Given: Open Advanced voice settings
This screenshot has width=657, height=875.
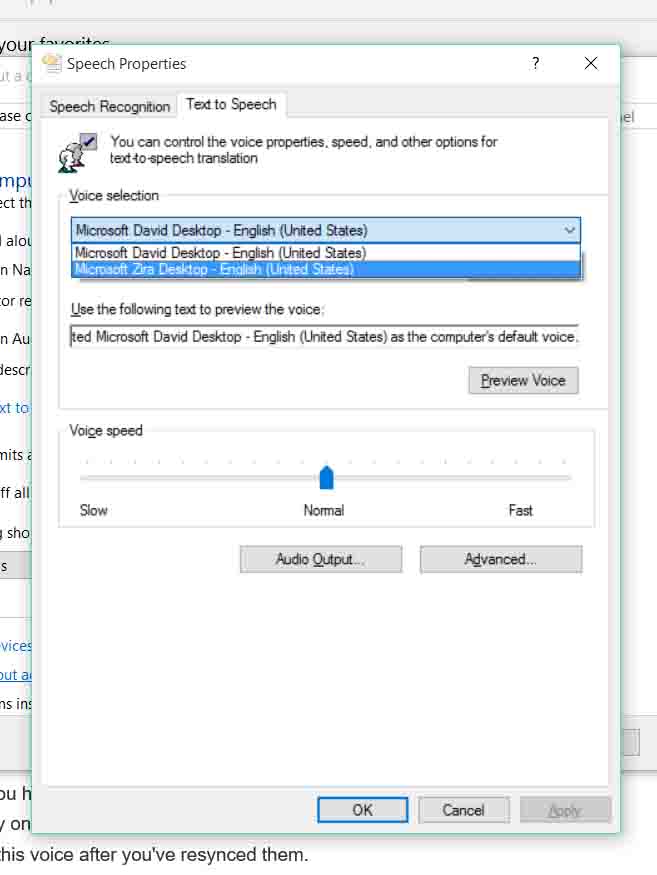Looking at the screenshot, I should coord(501,559).
